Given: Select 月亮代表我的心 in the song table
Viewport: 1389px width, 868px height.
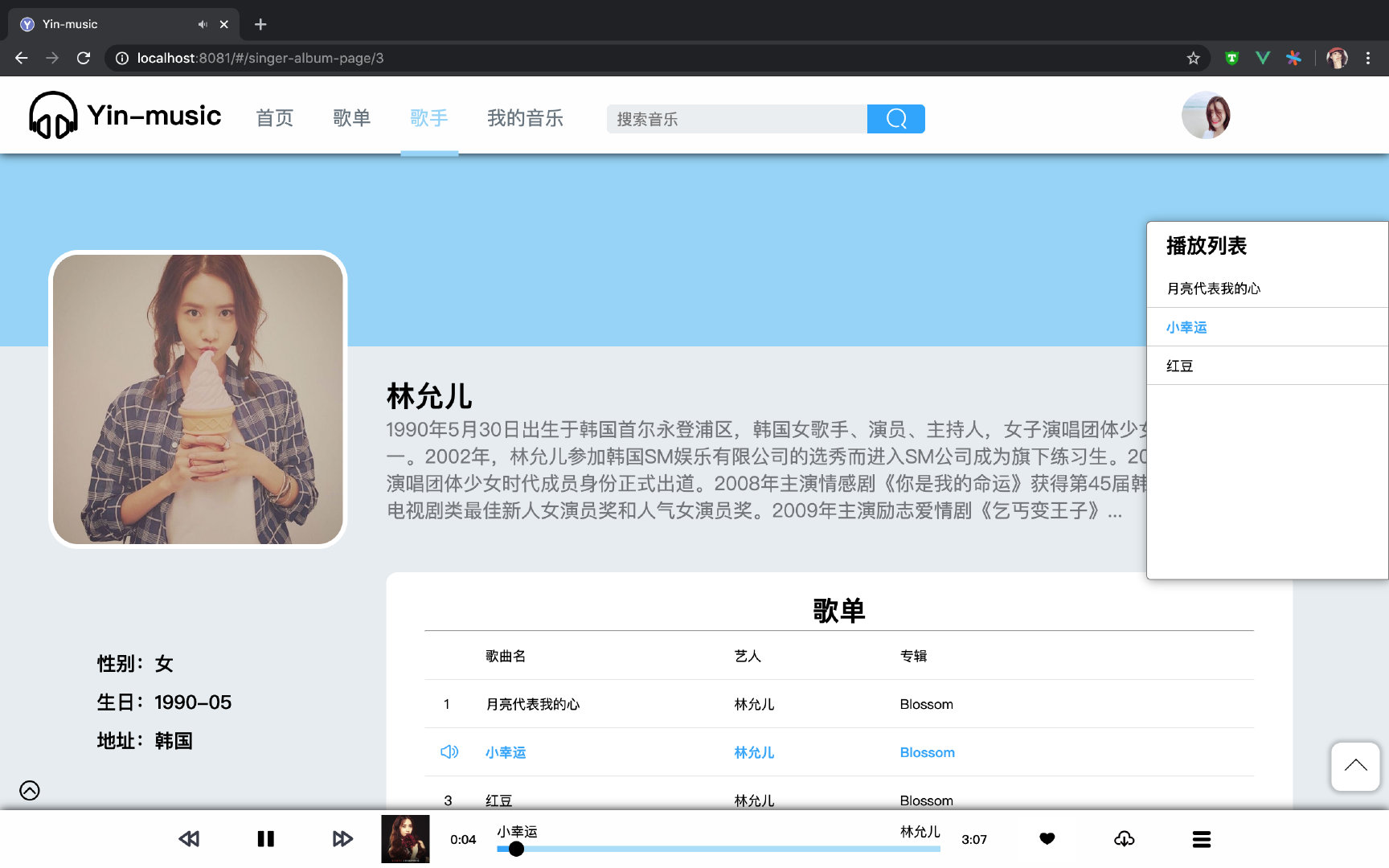Looking at the screenshot, I should (532, 705).
